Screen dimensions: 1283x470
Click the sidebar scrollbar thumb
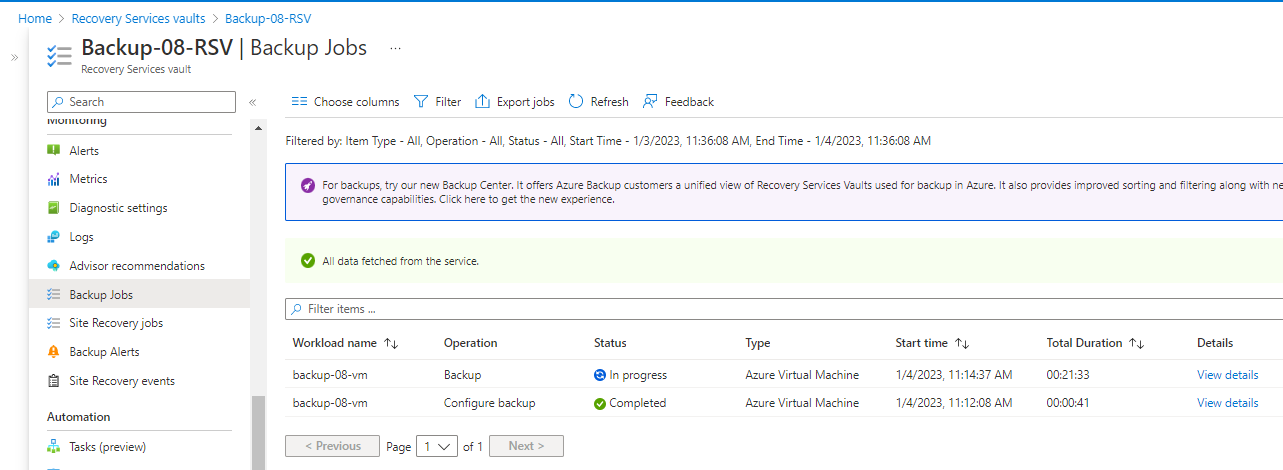pos(259,432)
